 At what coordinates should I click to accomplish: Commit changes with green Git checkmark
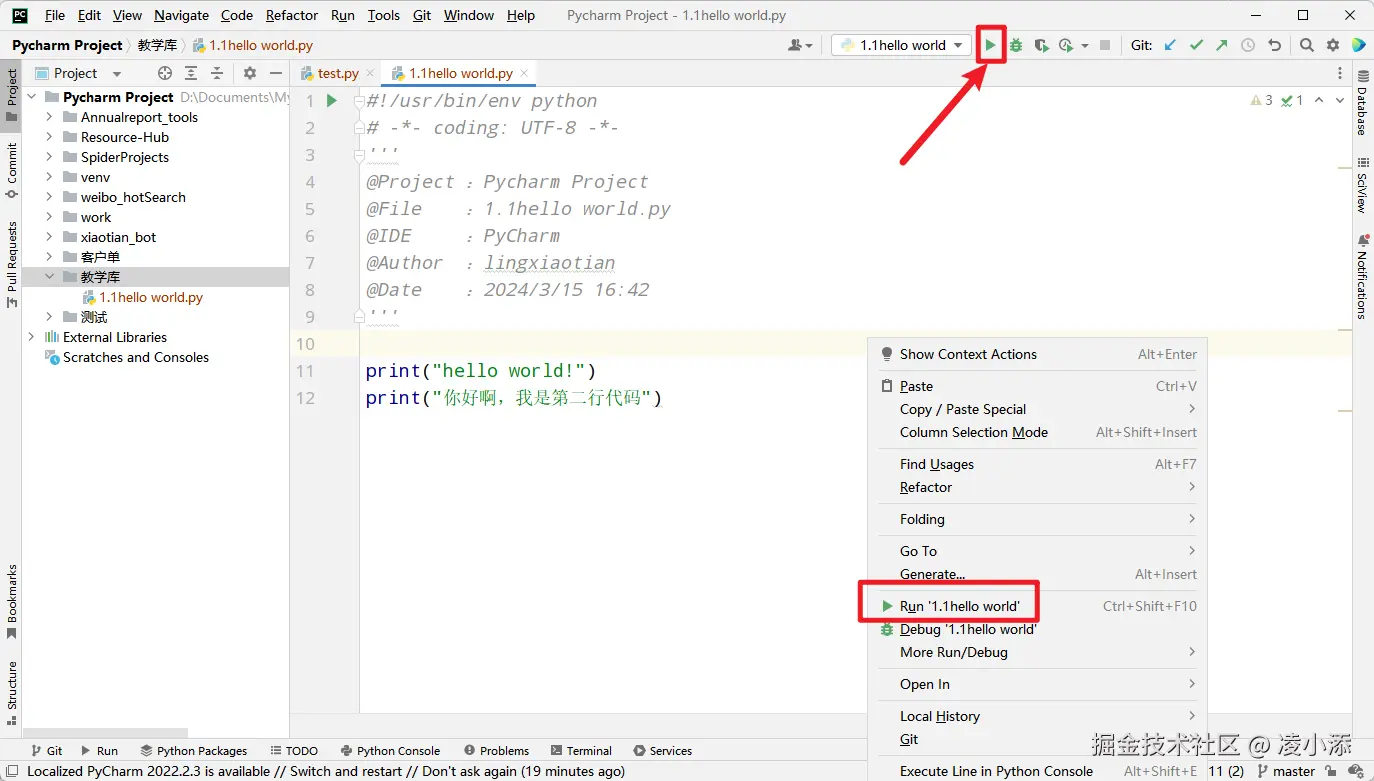[1196, 45]
